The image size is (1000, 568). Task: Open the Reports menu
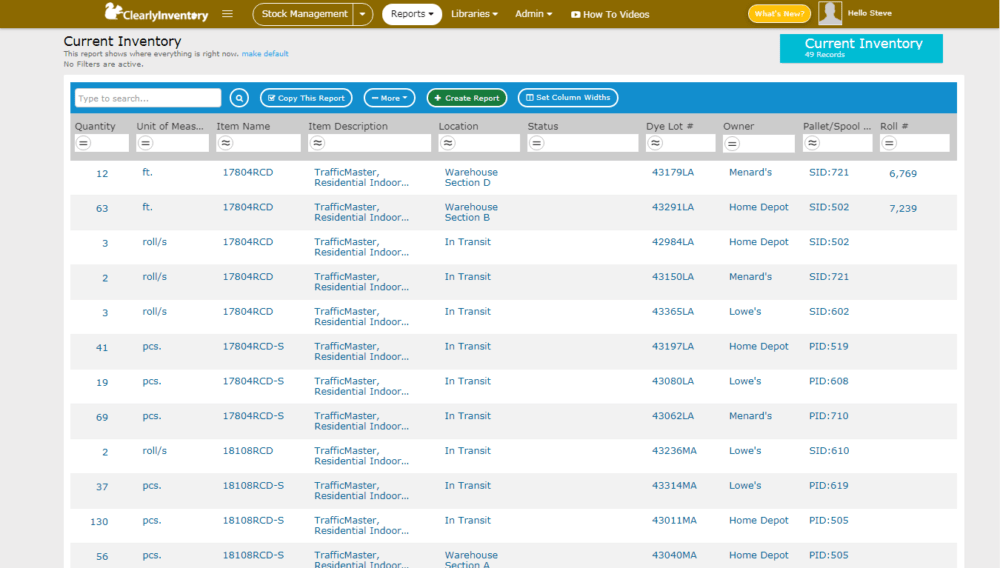click(412, 14)
